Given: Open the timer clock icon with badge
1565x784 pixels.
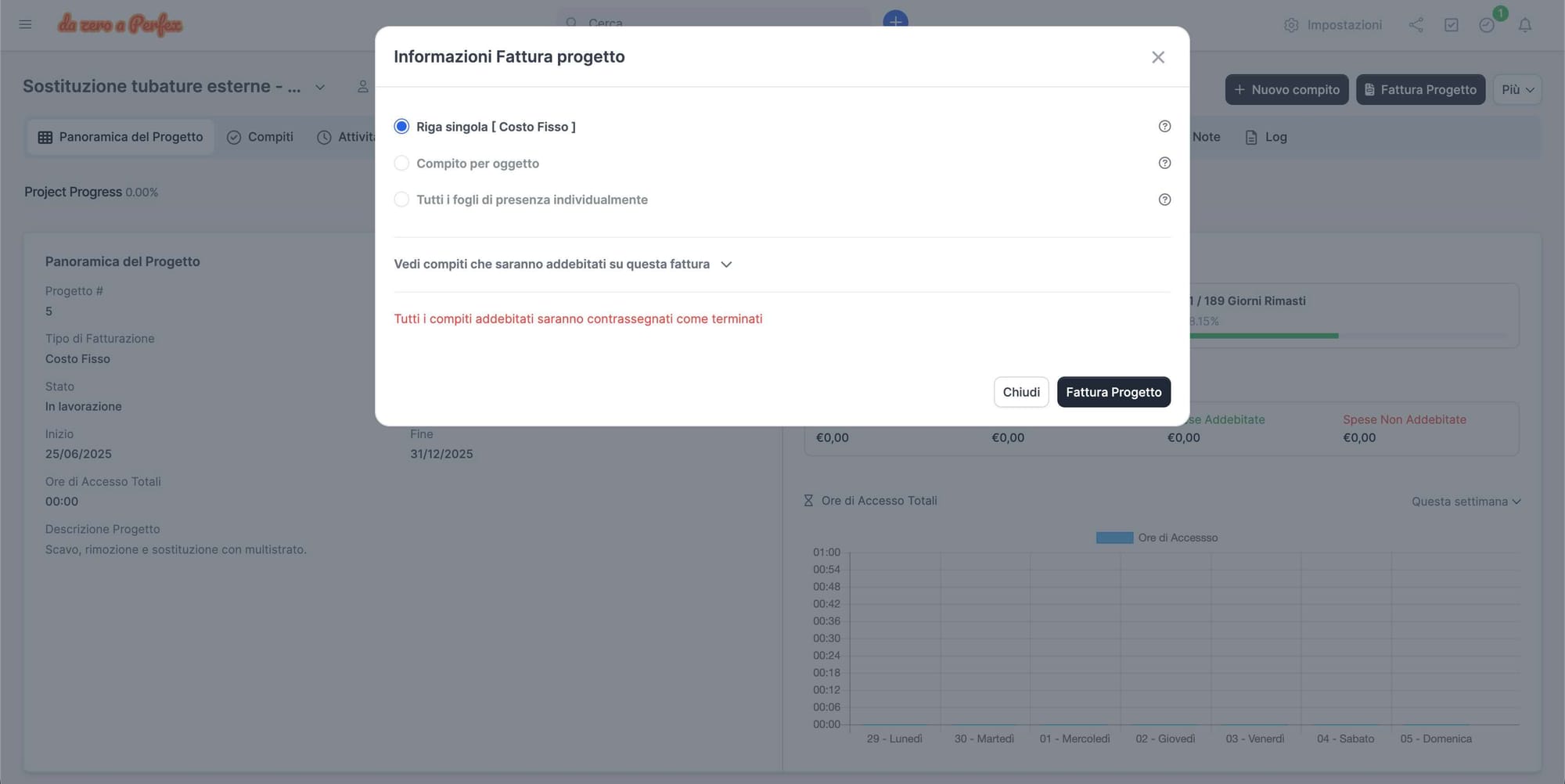Looking at the screenshot, I should click(1487, 25).
